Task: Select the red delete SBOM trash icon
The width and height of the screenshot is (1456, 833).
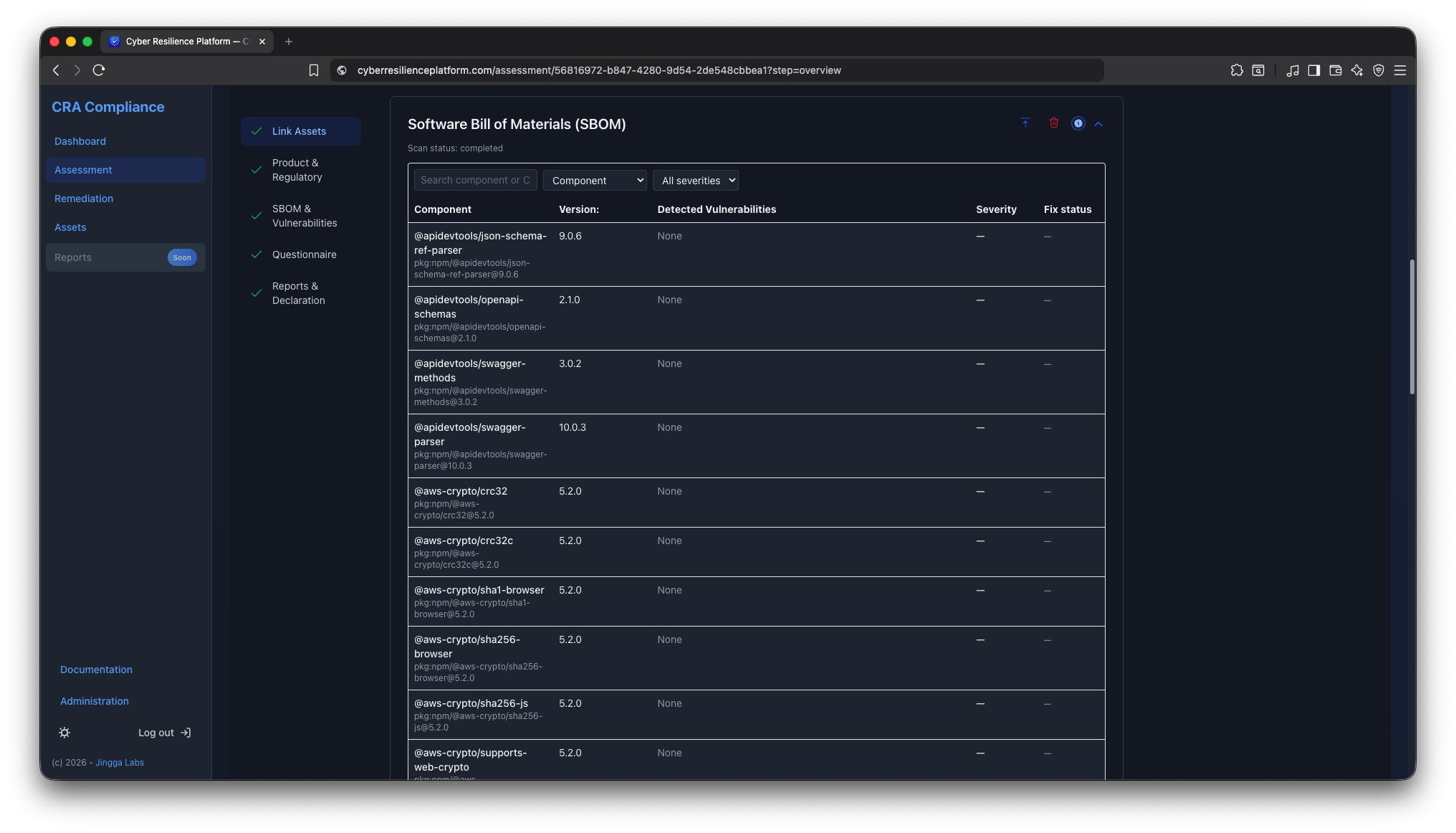Action: (x=1053, y=123)
